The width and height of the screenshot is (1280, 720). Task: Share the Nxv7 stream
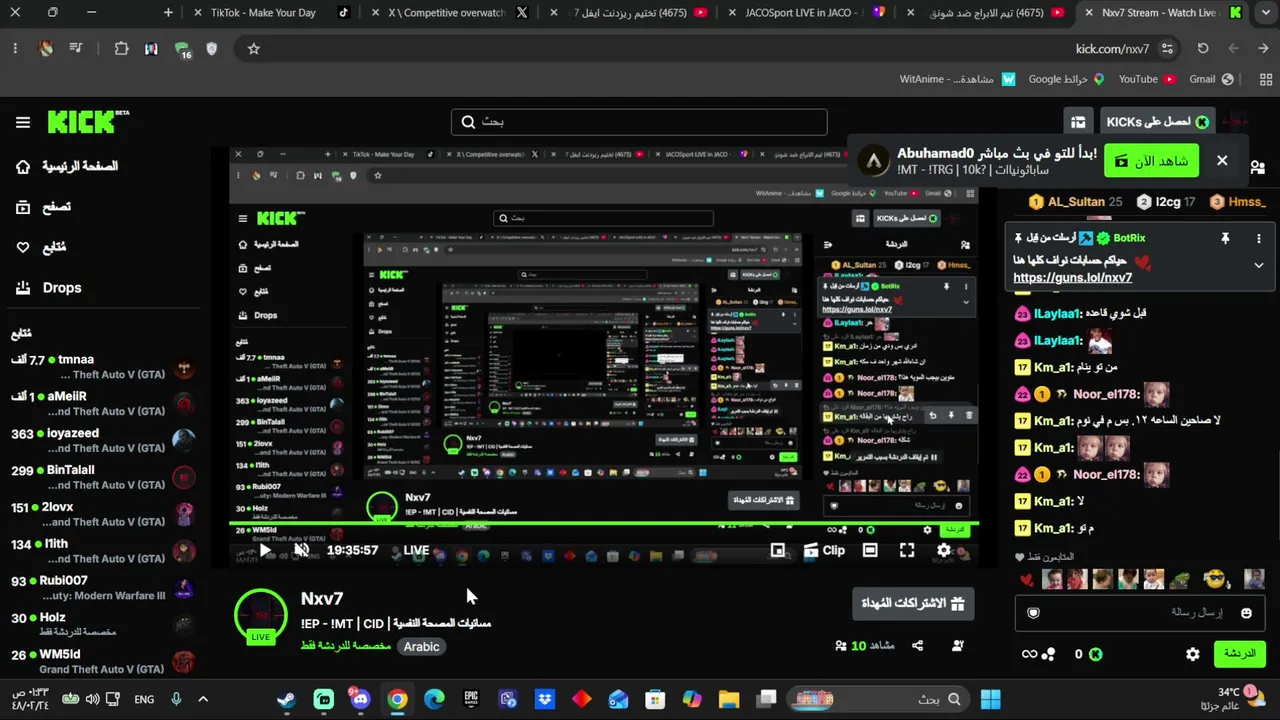[x=918, y=646]
